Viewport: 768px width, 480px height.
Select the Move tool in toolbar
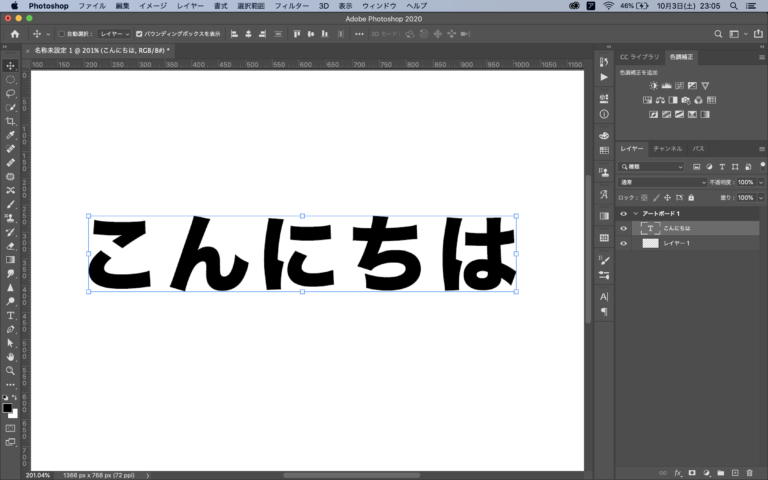10,64
